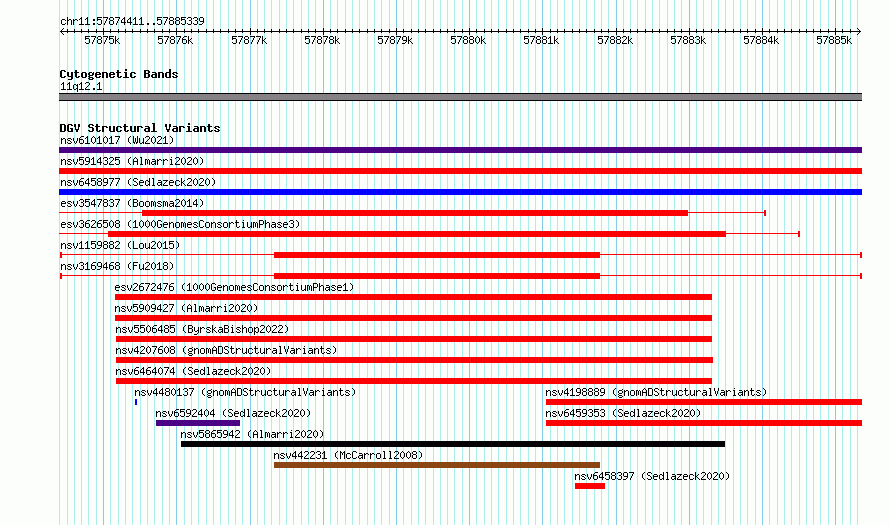This screenshot has width=890, height=525.
Task: Select the nsv5909427 red variant bar
Action: 413,318
